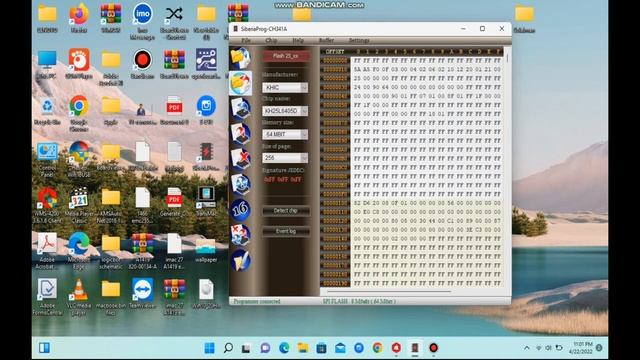Expand the Memory size dropdown 64 MBIT
The width and height of the screenshot is (640, 360).
click(304, 134)
